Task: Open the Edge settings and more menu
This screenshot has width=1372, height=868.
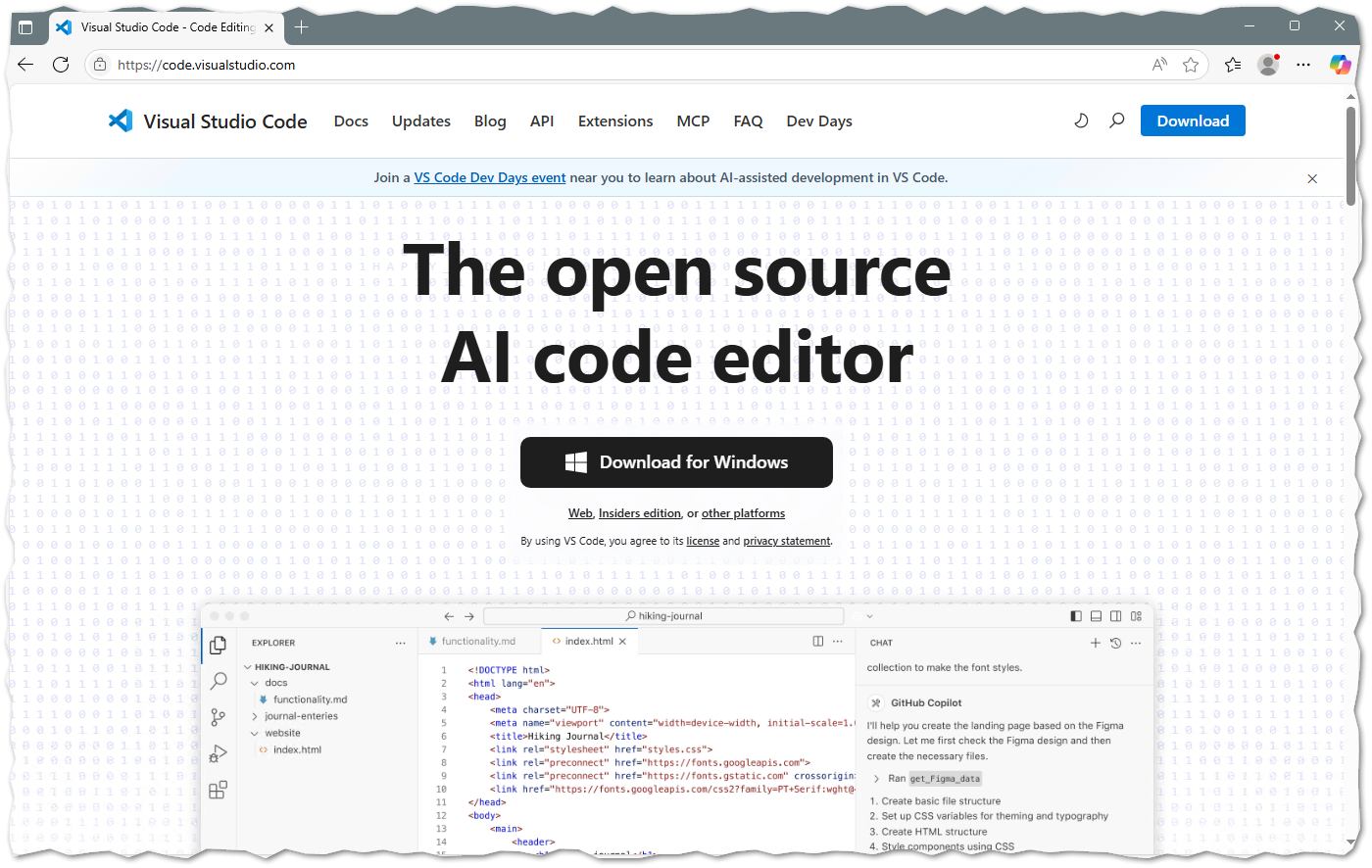Action: coord(1303,65)
